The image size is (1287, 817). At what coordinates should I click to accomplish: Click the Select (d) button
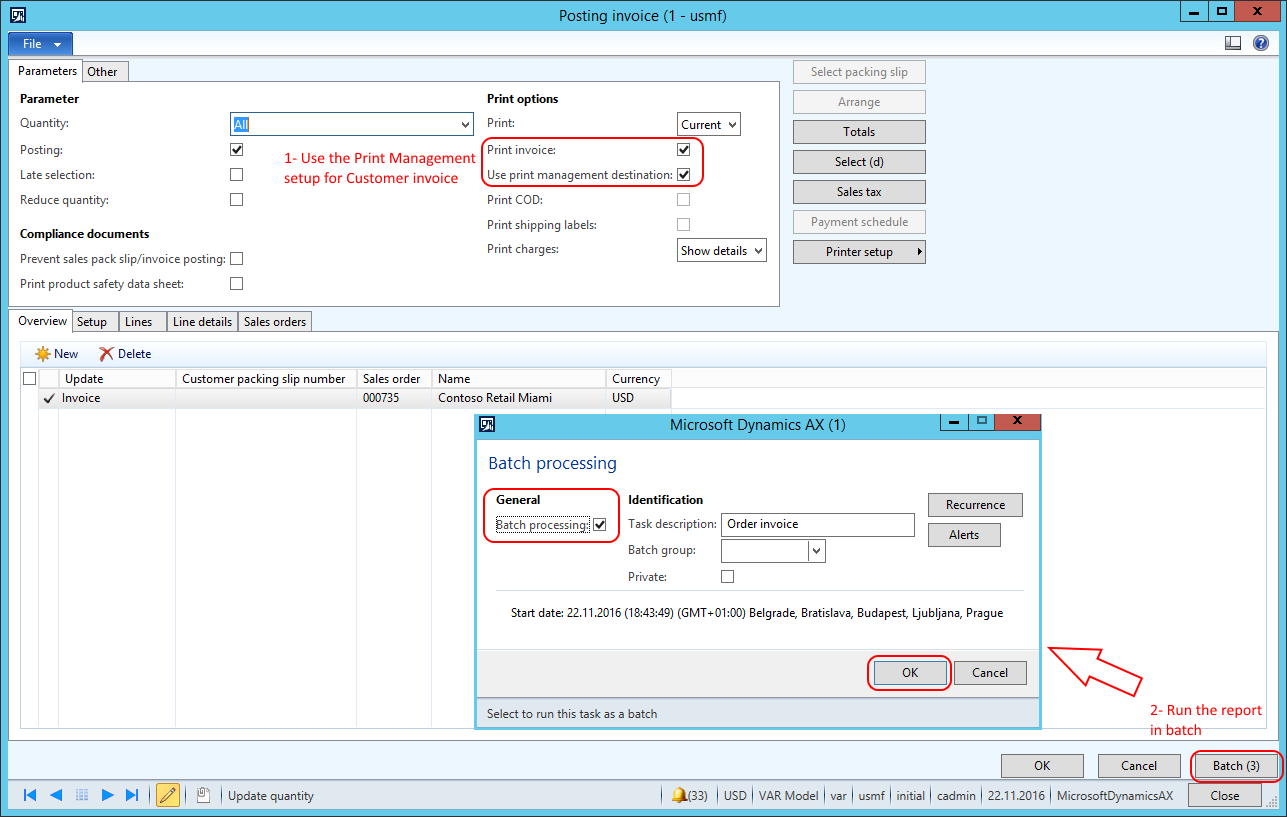(x=859, y=162)
